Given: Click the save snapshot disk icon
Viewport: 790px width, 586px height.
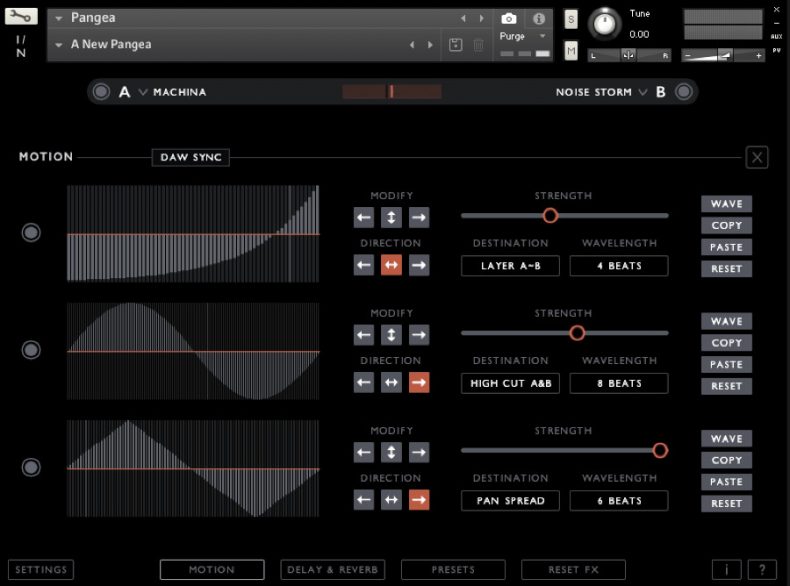Looking at the screenshot, I should tap(456, 45).
